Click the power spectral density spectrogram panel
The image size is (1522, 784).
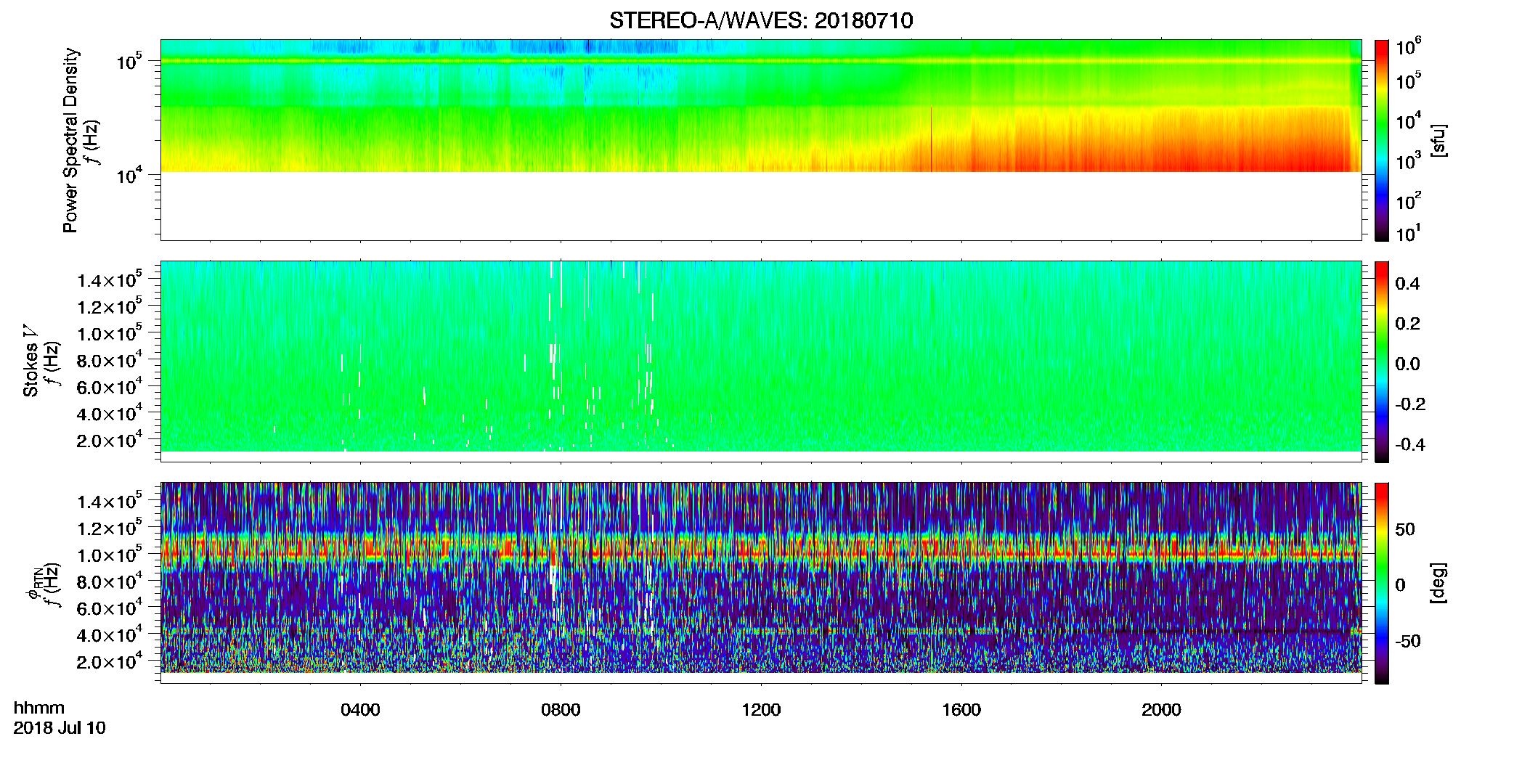tap(761, 139)
